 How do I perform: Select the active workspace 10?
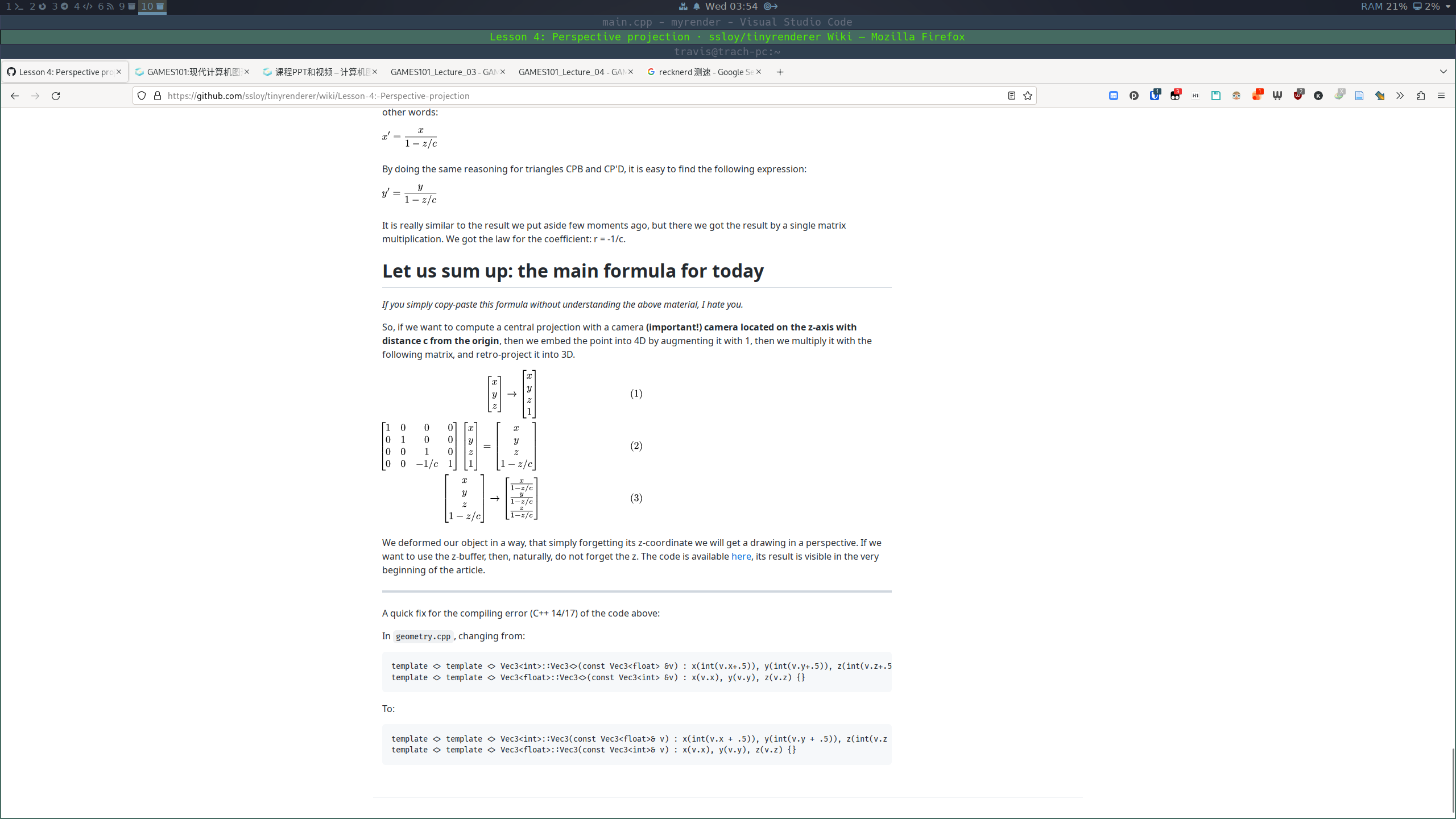click(152, 6)
